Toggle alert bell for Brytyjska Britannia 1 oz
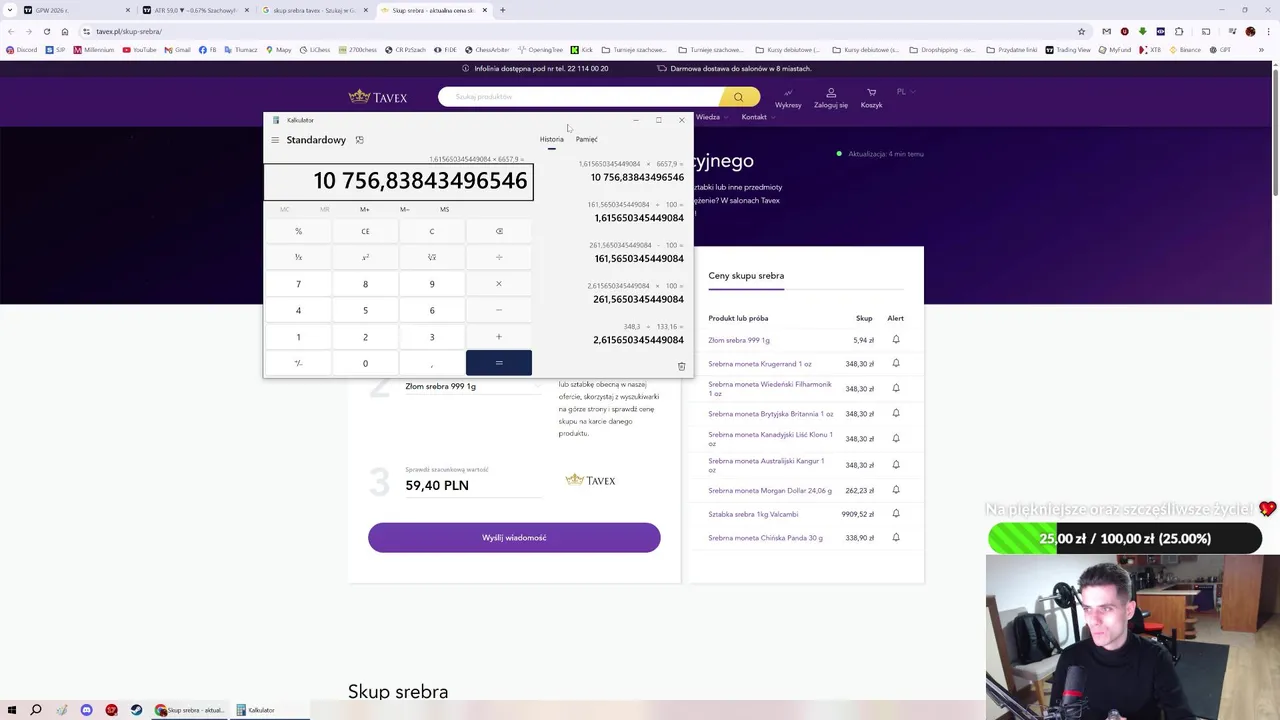The height and width of the screenshot is (720, 1280). 896,413
